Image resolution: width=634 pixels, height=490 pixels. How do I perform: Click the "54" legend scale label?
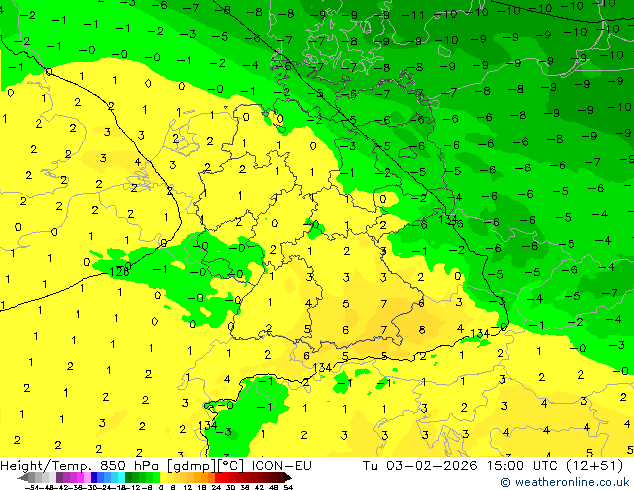click(x=288, y=487)
